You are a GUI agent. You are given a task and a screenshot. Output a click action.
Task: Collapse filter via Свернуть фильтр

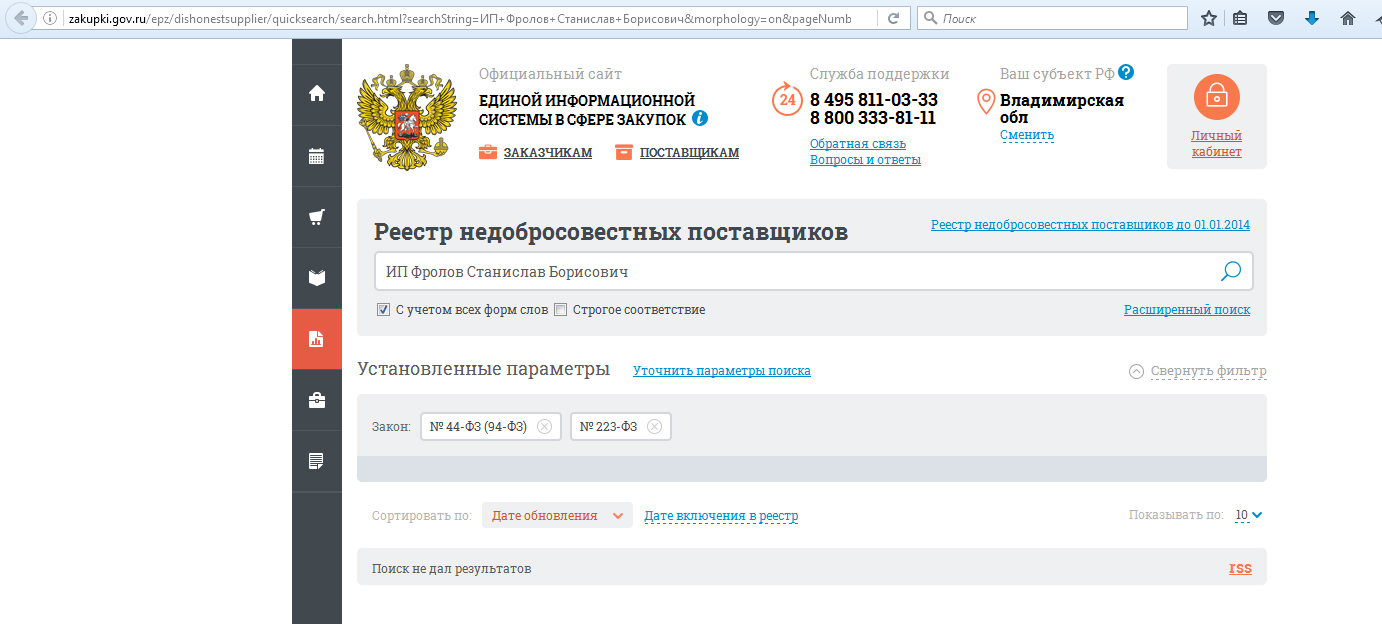1198,371
